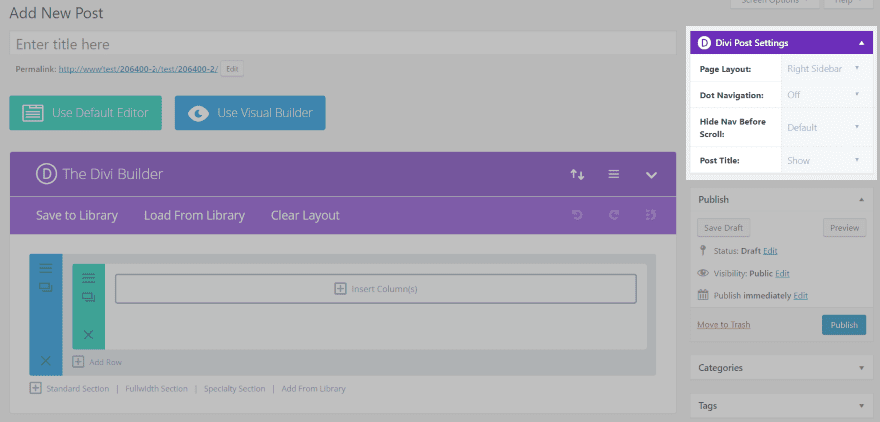Click the eye icon on Use Visual Builder
This screenshot has height=422, width=880.
pyautogui.click(x=198, y=113)
